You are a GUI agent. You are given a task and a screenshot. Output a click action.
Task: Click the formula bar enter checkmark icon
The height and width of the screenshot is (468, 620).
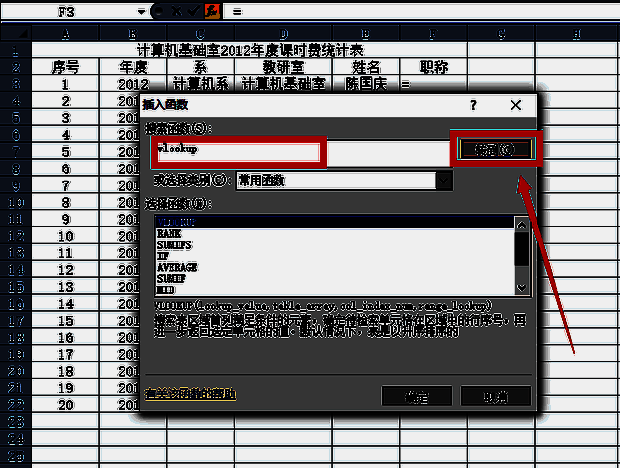coord(193,11)
